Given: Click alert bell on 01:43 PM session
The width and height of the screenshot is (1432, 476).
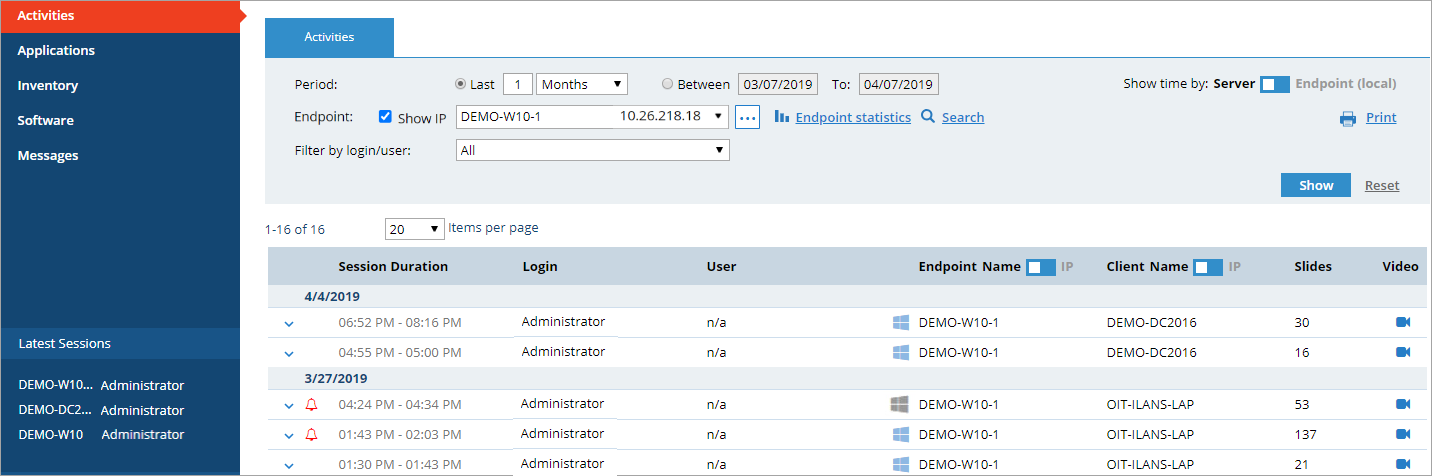Looking at the screenshot, I should 311,434.
